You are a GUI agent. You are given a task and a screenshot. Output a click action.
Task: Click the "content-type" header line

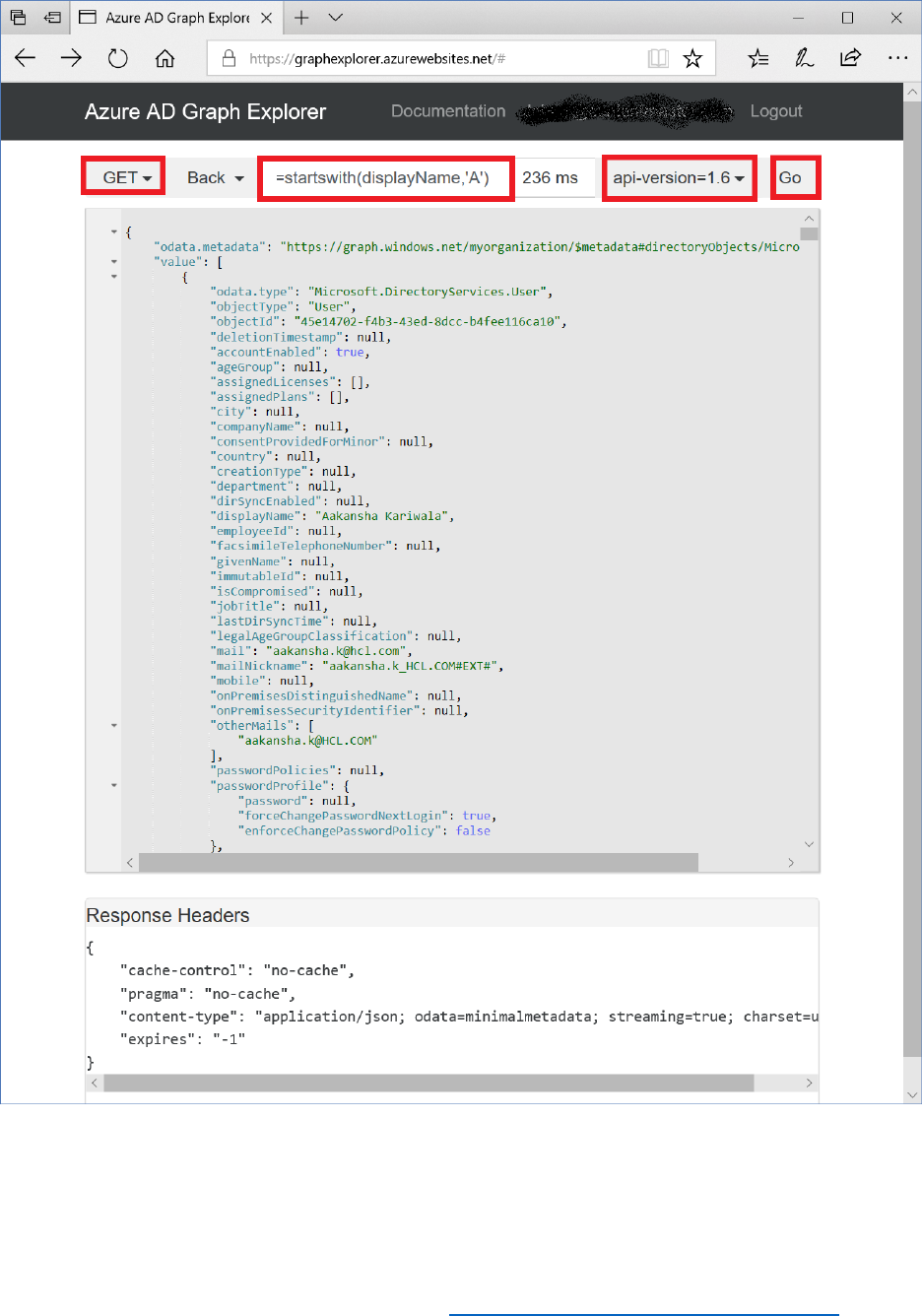pos(469,1017)
